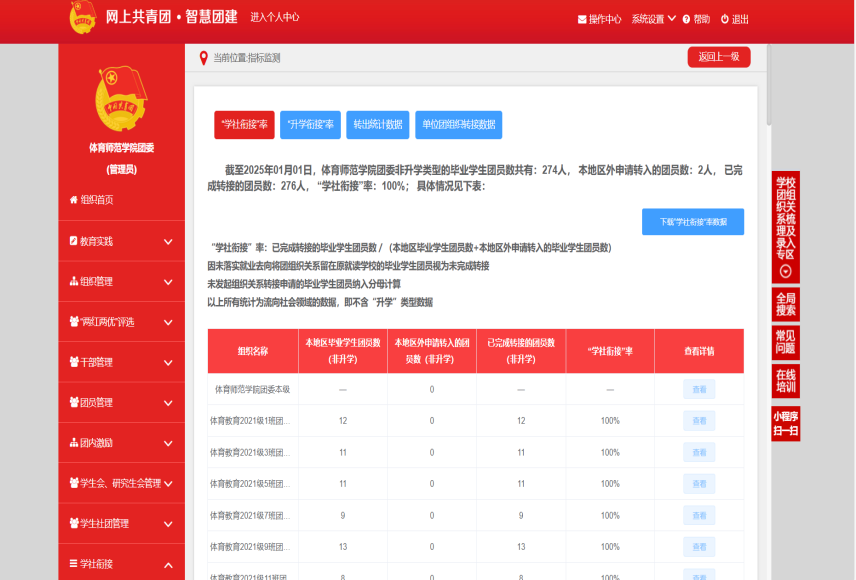Click the 全局搜索 floating side button
This screenshot has height=580, width=856.
786,304
